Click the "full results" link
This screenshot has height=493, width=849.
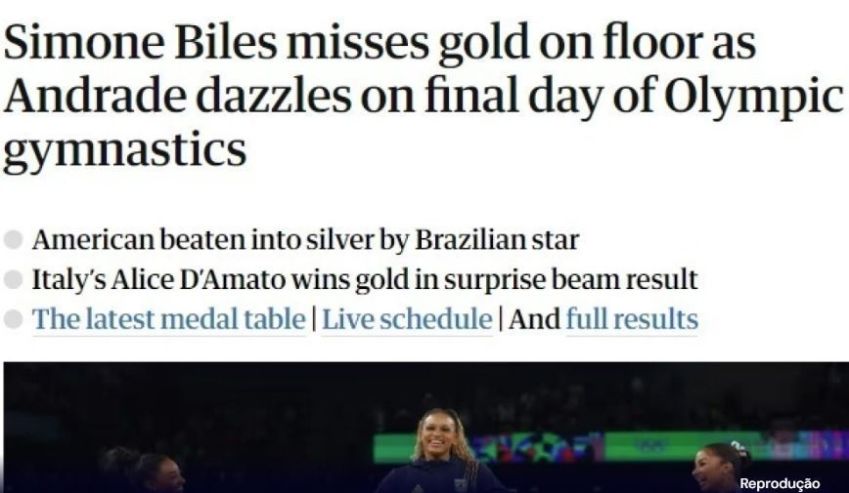coord(632,320)
